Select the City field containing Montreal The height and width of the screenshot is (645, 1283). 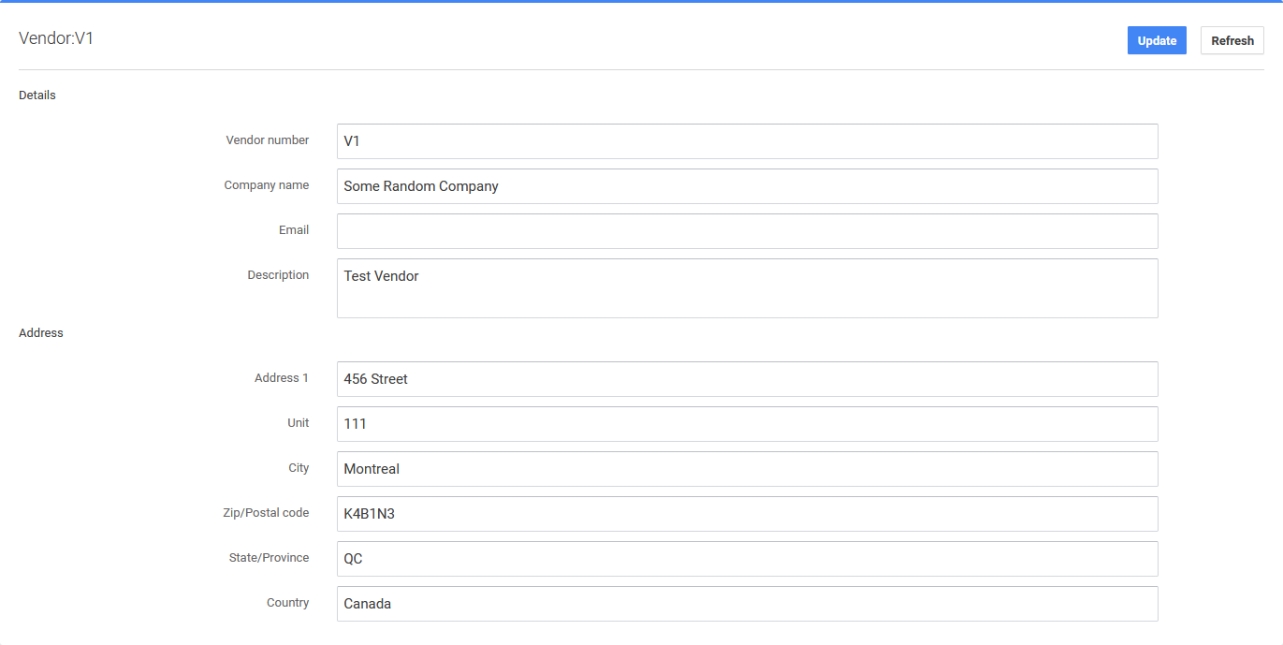(746, 469)
